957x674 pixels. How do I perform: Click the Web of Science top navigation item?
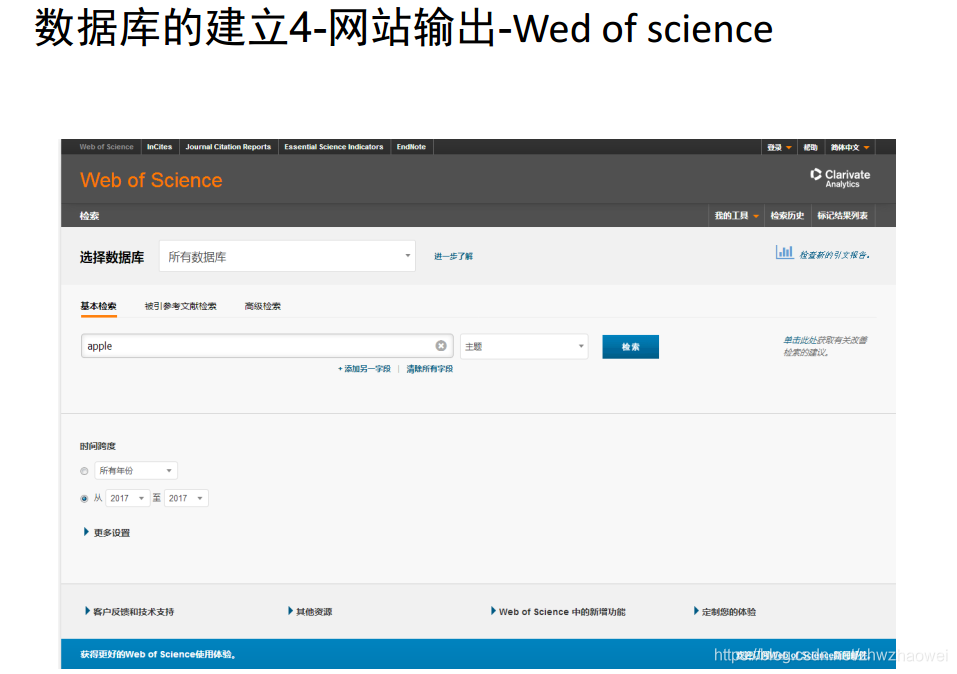tap(106, 147)
